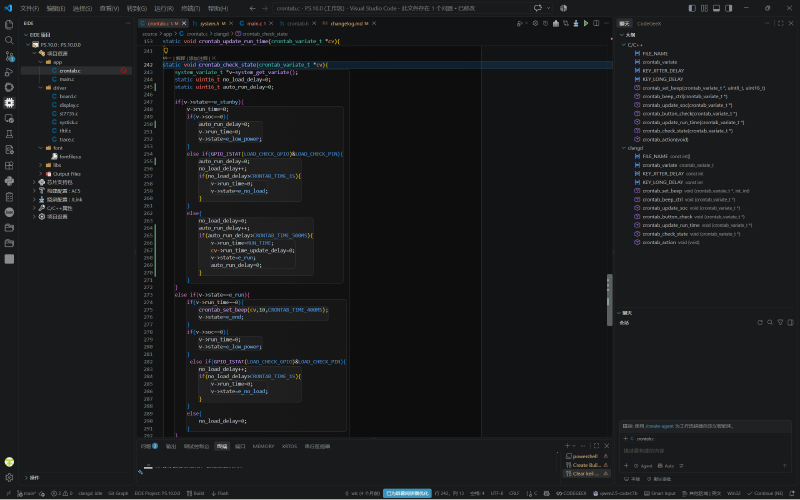Toggle the bottom panel layout button
Viewport: 800px width, 500px height.
pos(716,8)
